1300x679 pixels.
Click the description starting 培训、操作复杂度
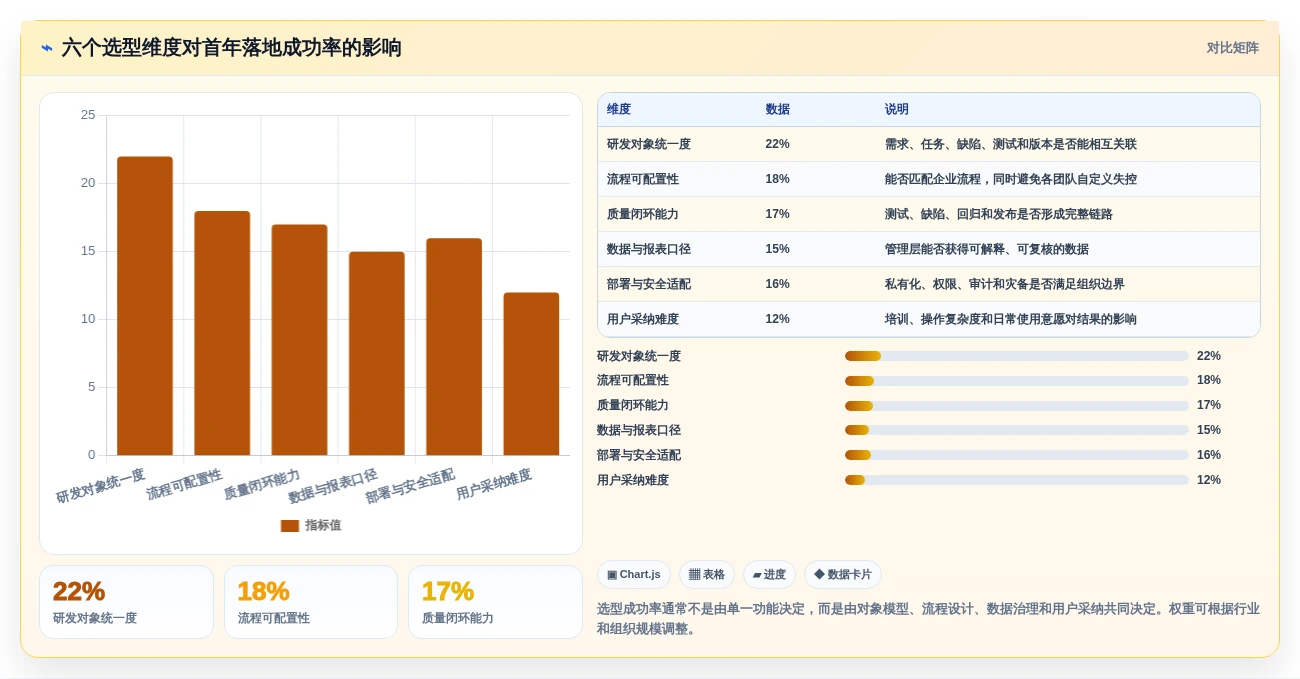1011,319
